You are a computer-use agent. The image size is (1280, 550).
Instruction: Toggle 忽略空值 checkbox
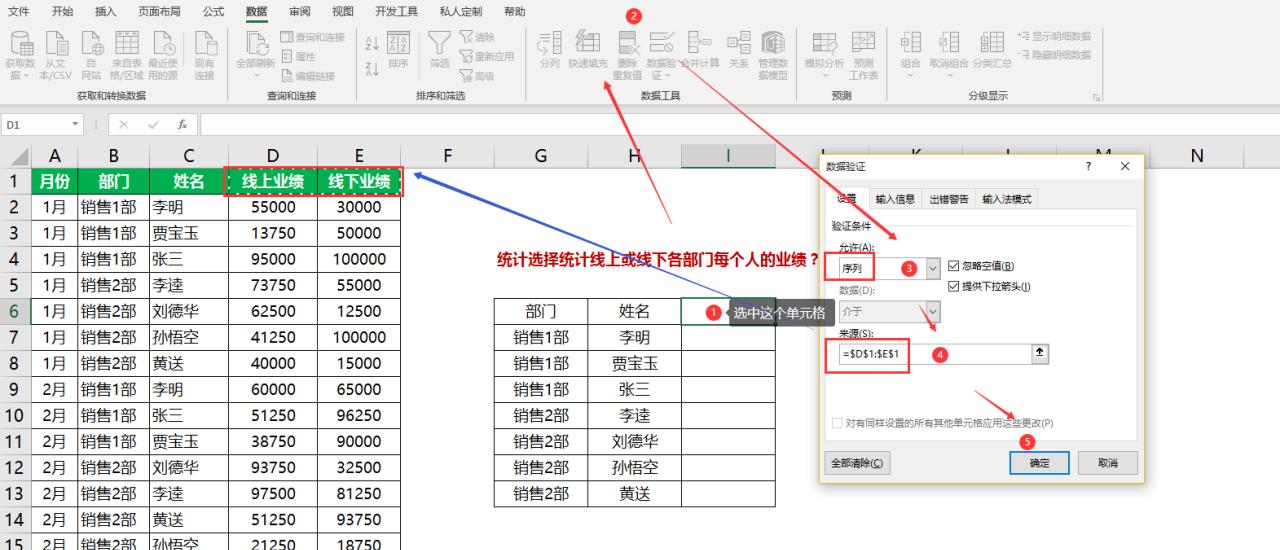coord(953,266)
